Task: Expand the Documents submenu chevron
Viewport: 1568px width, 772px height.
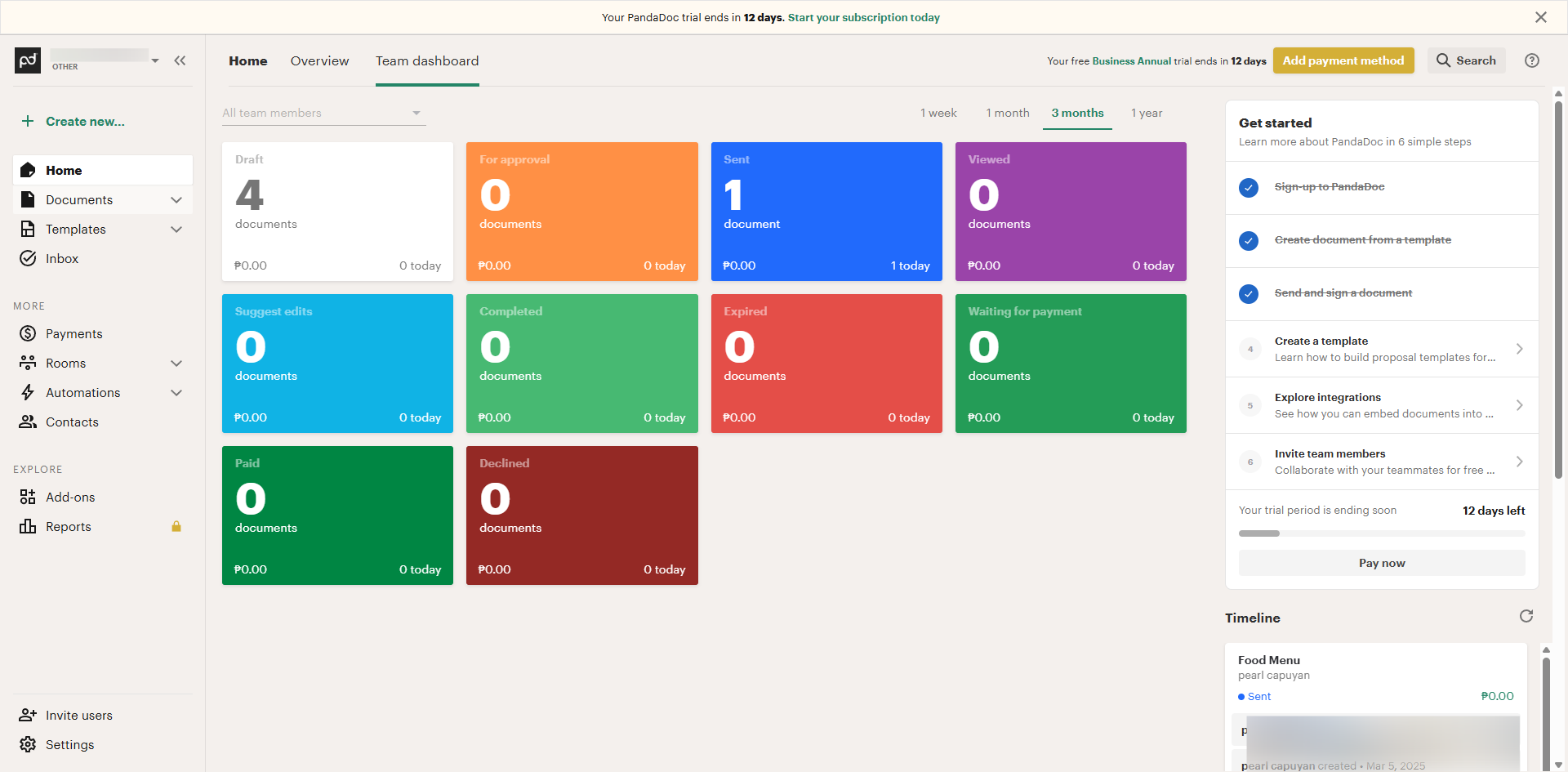Action: (176, 199)
